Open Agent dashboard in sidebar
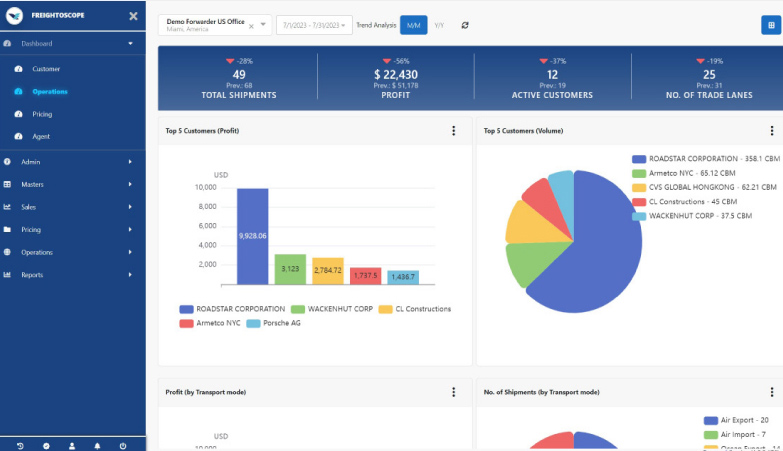This screenshot has width=783, height=451. click(x=41, y=136)
